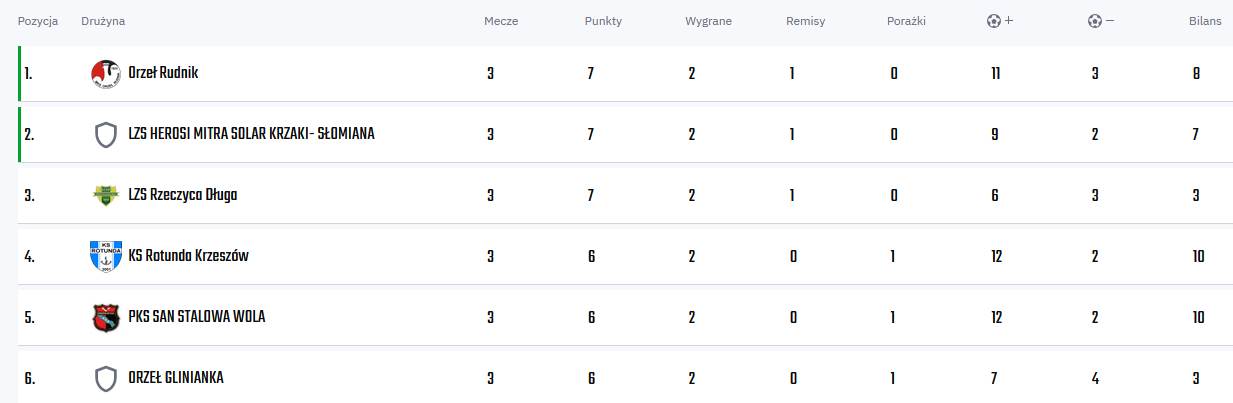Click the LZS Rzeczyca Długa club logo
The image size is (1233, 403).
[x=105, y=196]
